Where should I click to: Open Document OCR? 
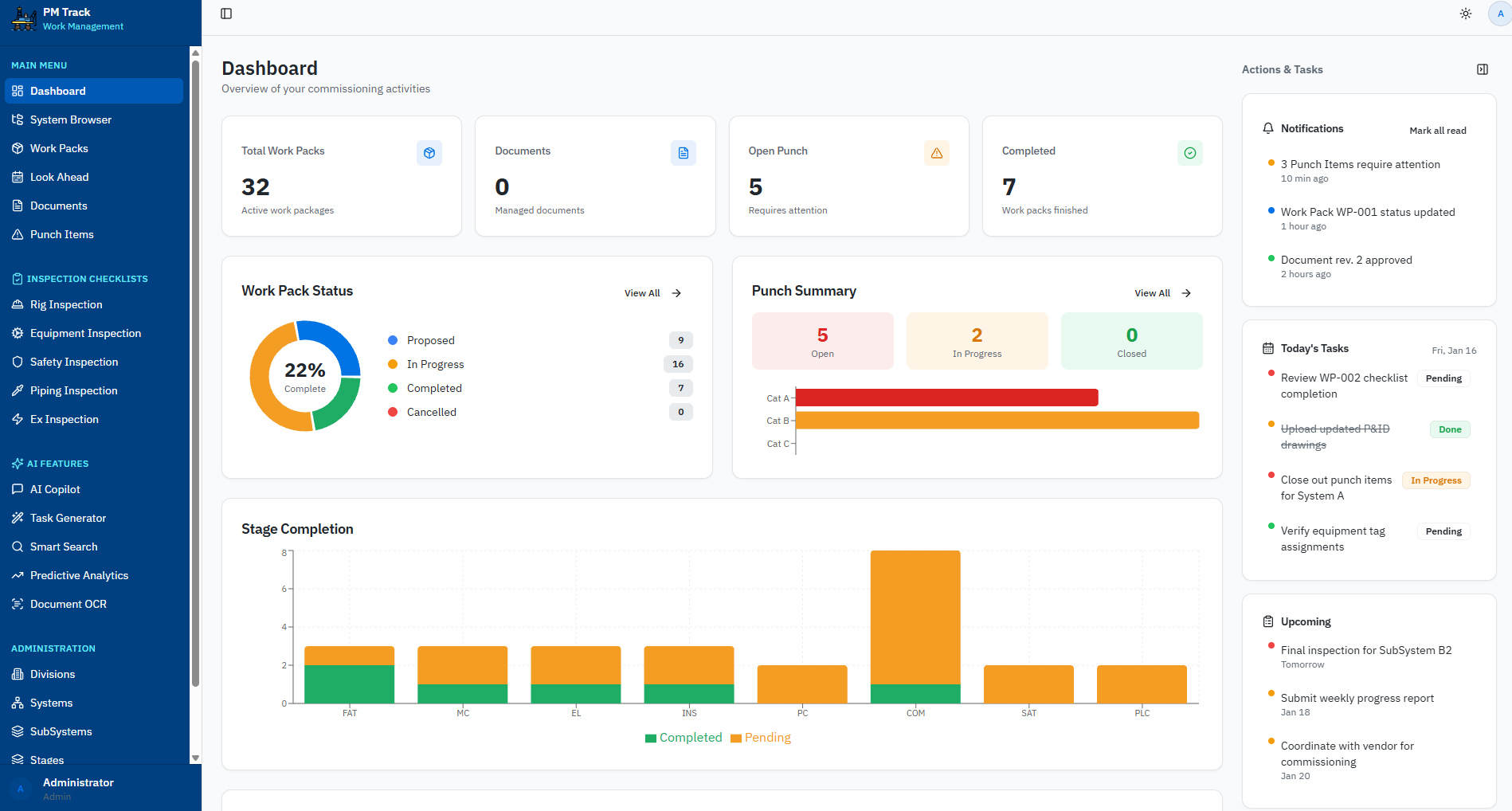pos(94,604)
